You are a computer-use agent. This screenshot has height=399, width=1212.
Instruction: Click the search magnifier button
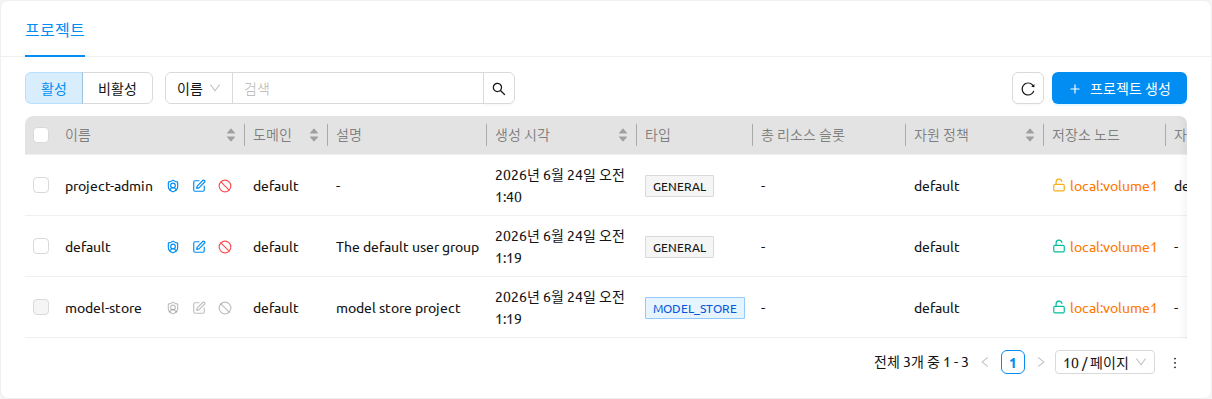[x=499, y=88]
